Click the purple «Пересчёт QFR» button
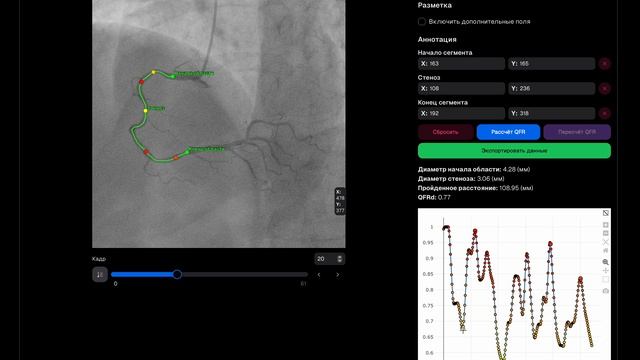Screen dimensions: 640x360 pos(577,132)
